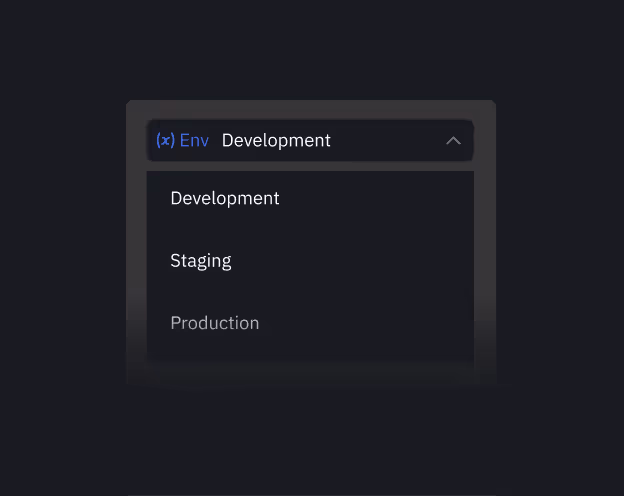The image size is (624, 496).
Task: Collapse the dropdown using the chevron arrow
Action: (x=453, y=141)
